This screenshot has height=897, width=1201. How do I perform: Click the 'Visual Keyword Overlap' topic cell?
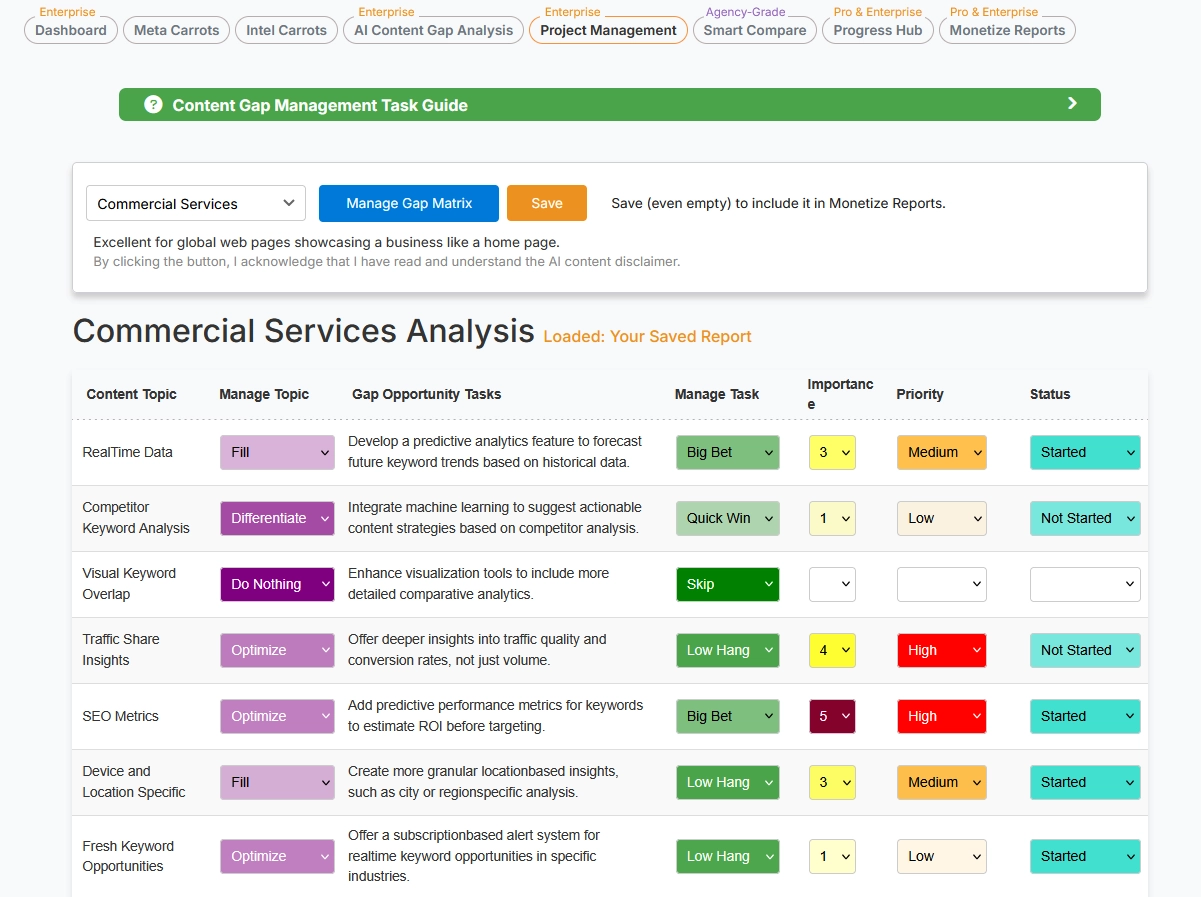[x=129, y=584]
